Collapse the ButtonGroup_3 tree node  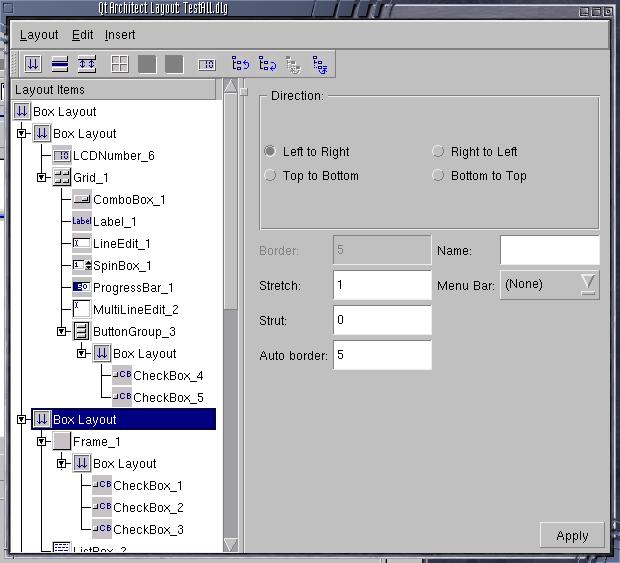click(x=62, y=331)
